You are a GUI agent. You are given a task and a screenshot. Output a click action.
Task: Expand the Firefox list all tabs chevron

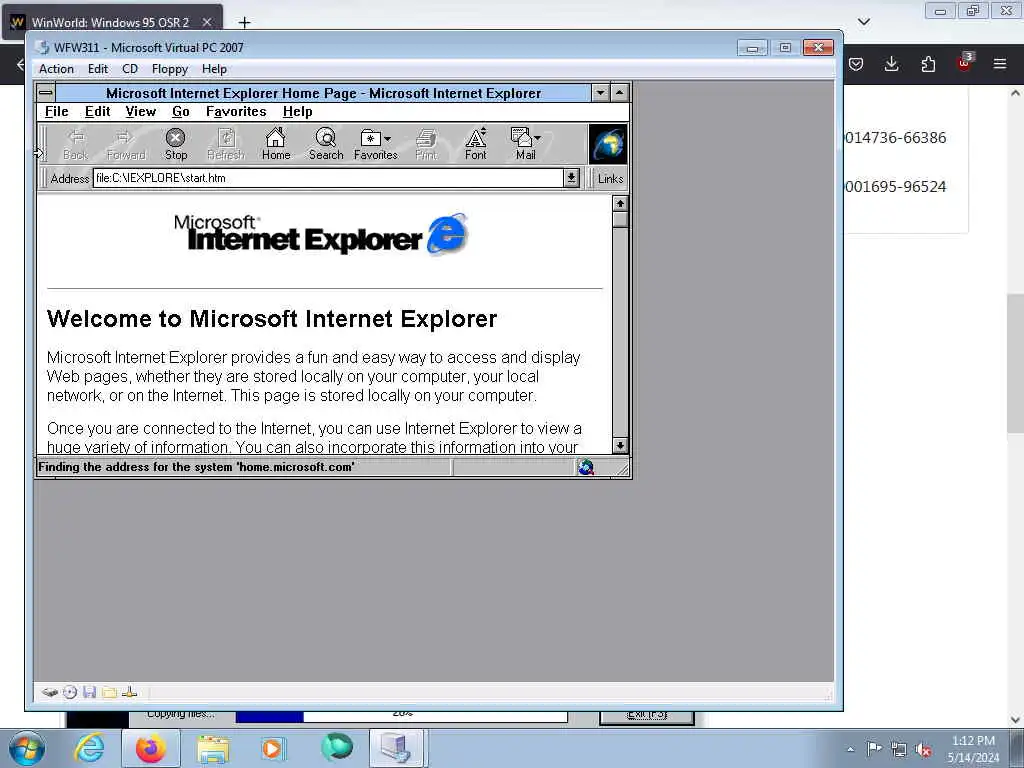click(x=863, y=22)
